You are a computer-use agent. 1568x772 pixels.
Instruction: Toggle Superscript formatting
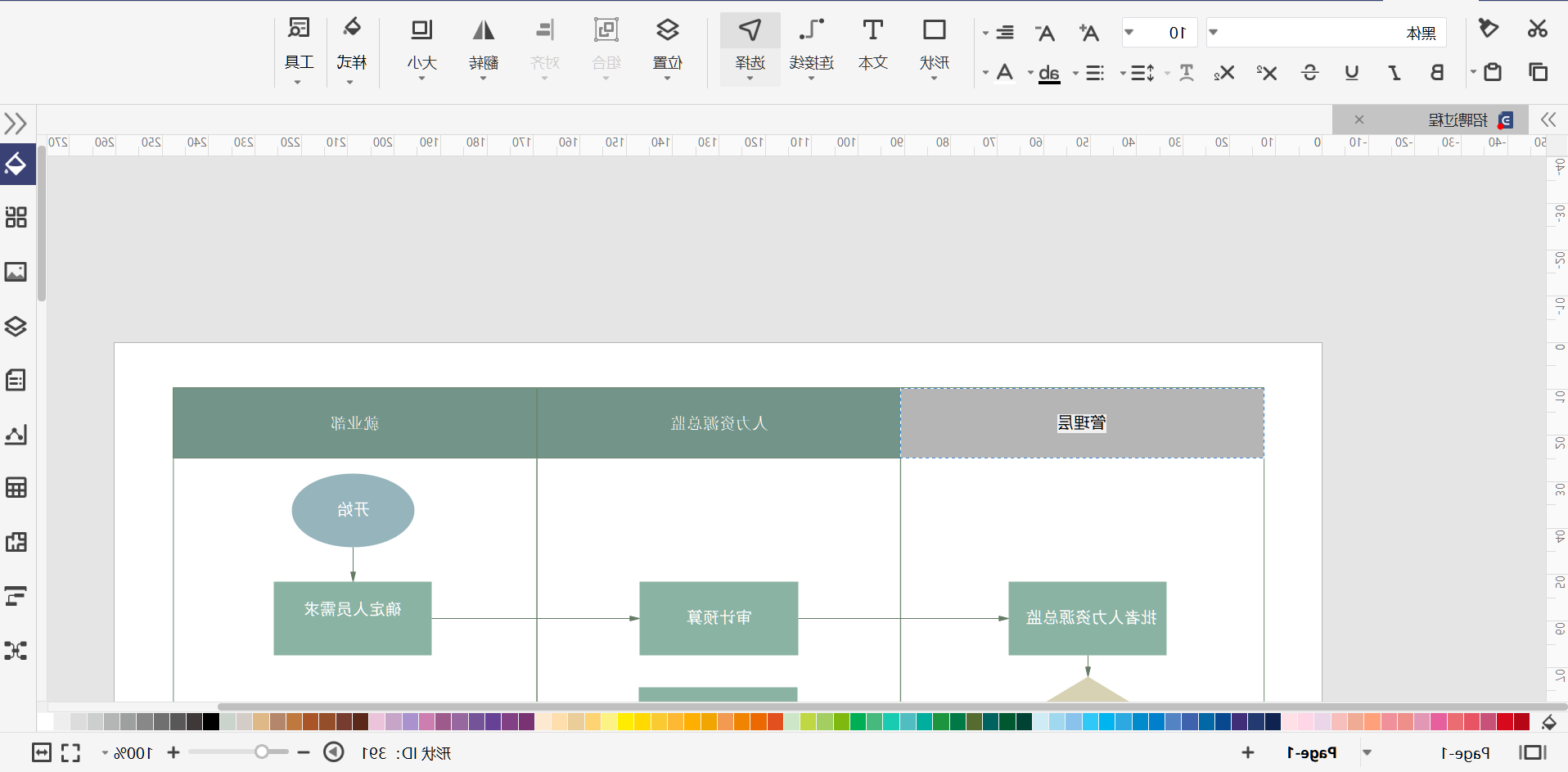click(x=1266, y=73)
